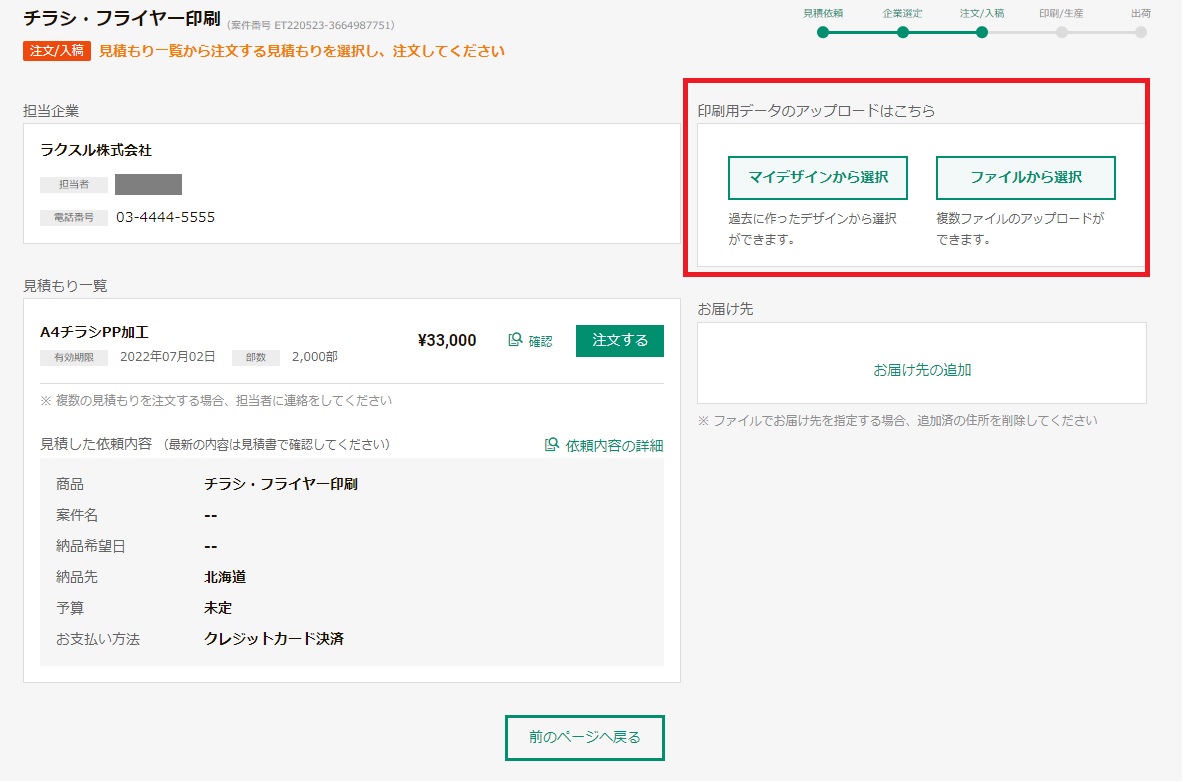This screenshot has height=782, width=1183.
Task: Open the お届け先の追加 link
Action: (922, 370)
